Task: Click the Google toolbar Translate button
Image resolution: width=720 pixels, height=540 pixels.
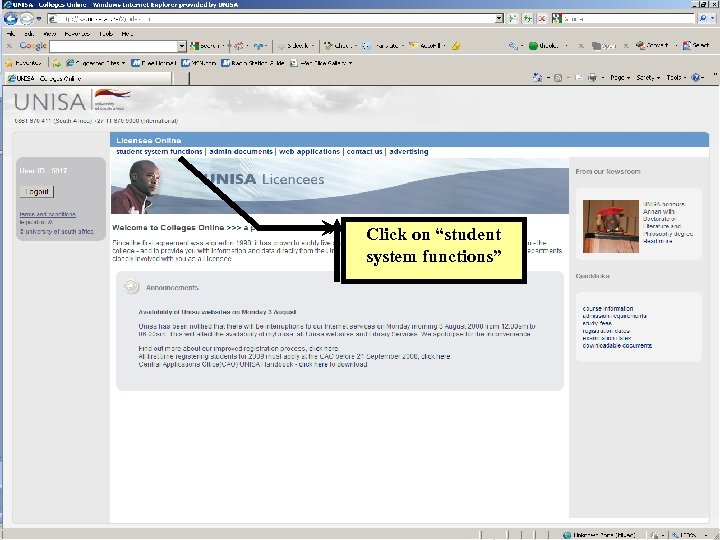Action: (x=381, y=46)
